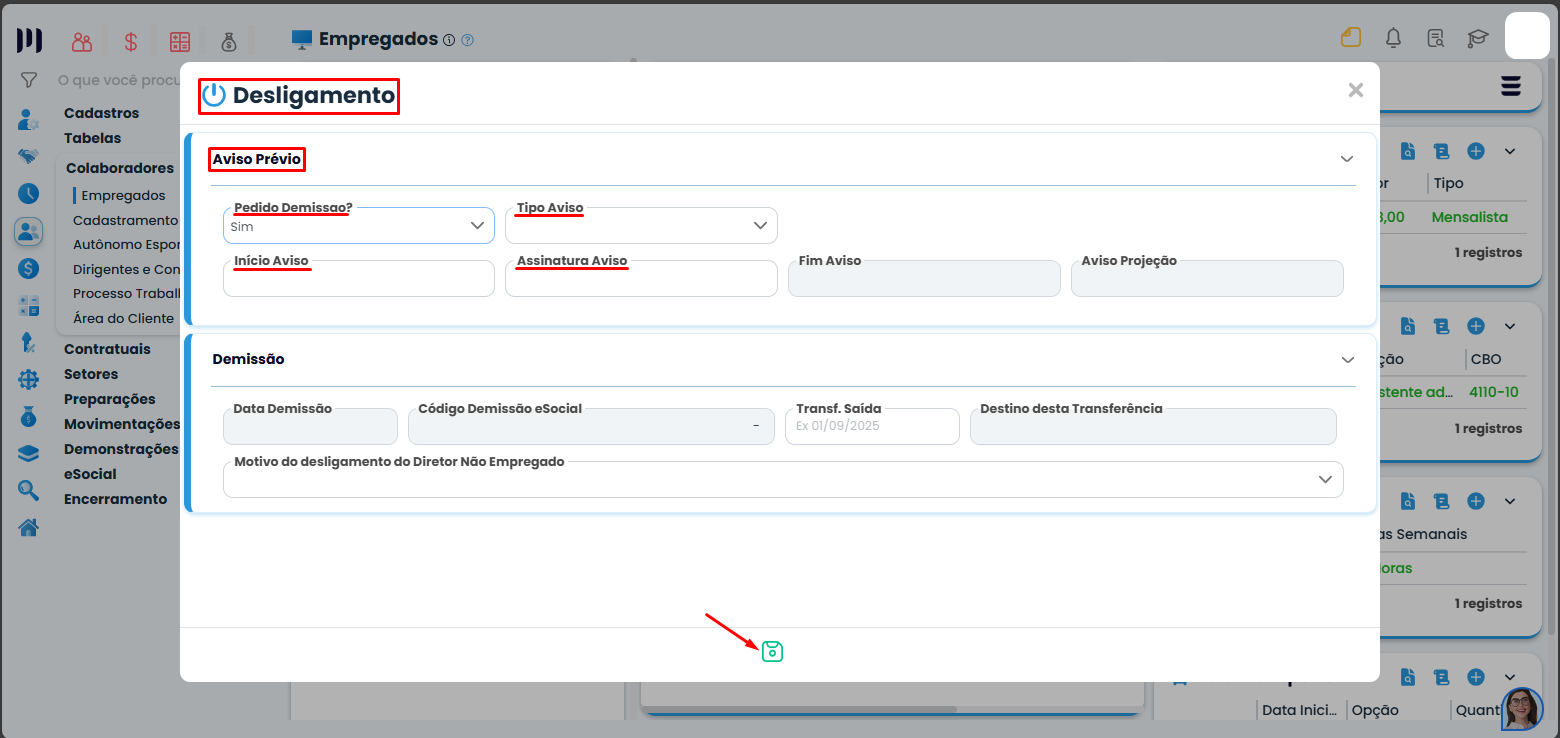Click the assistant avatar in the bottom corner
1560x738 pixels.
(x=1521, y=709)
